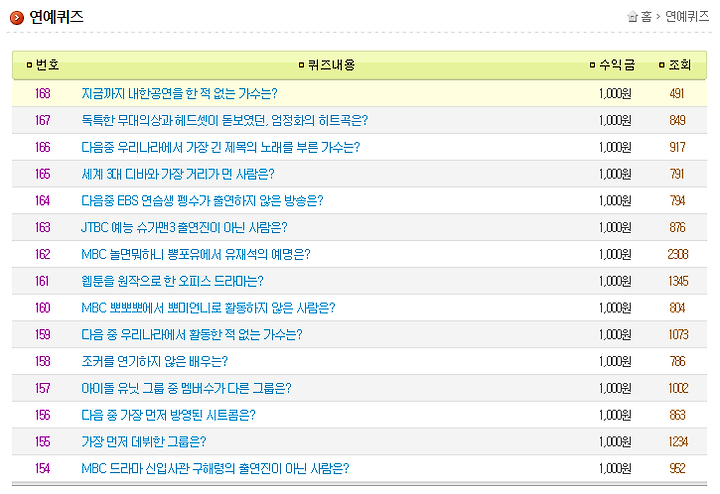This screenshot has height=494, width=720.
Task: Click view count 1073
Action: [x=678, y=335]
